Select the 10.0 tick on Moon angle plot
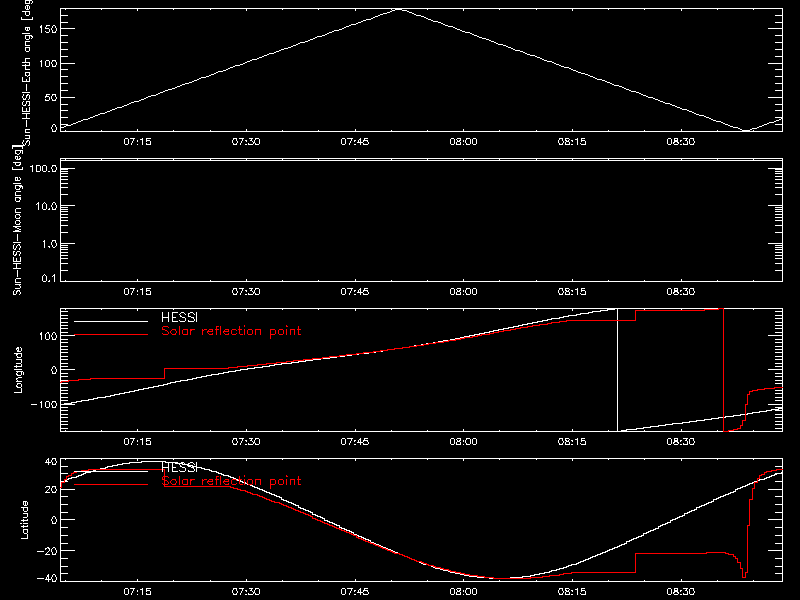Image resolution: width=800 pixels, height=600 pixels. click(46, 207)
